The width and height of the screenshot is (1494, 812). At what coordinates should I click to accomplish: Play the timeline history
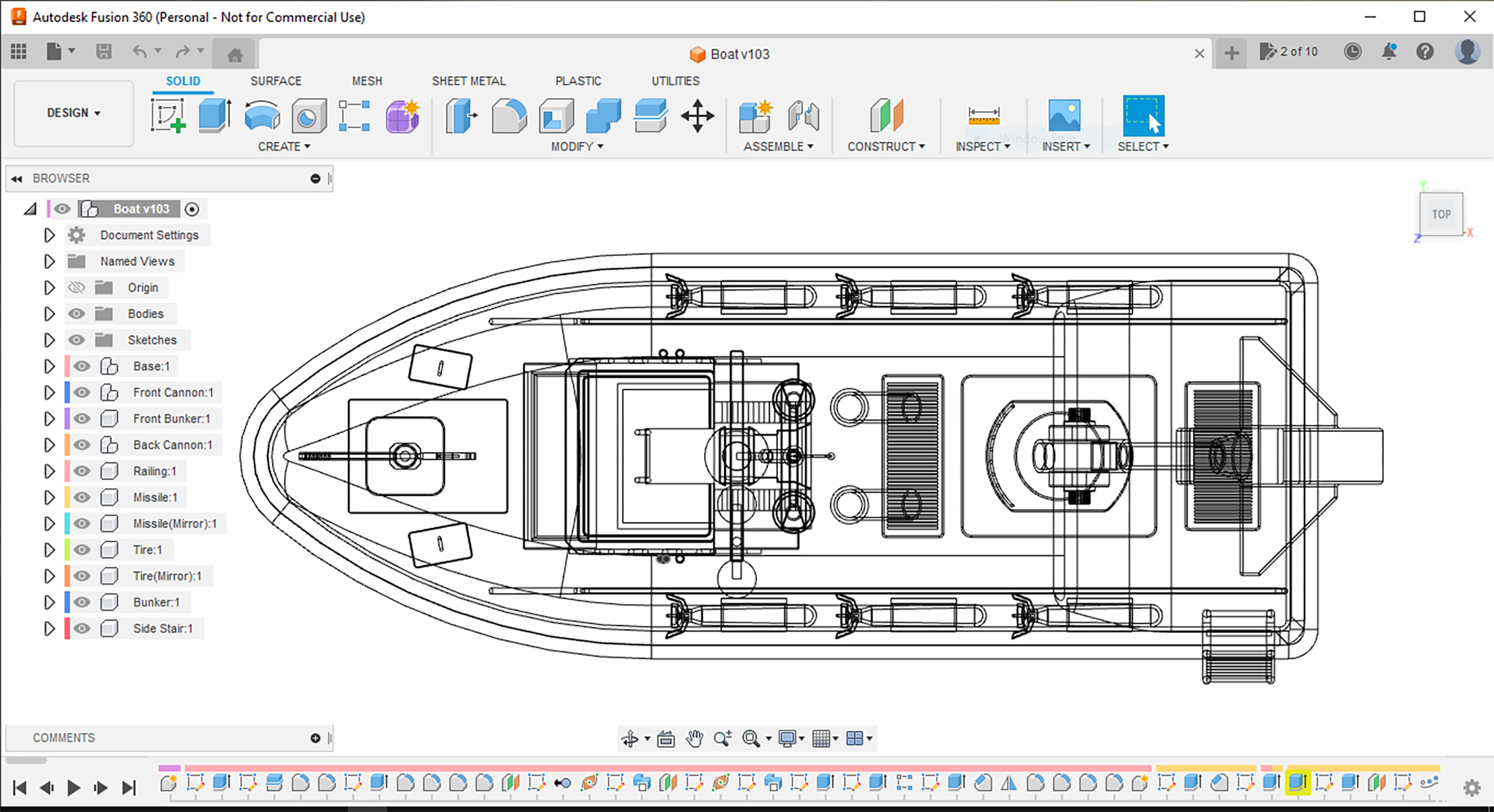pyautogui.click(x=74, y=788)
